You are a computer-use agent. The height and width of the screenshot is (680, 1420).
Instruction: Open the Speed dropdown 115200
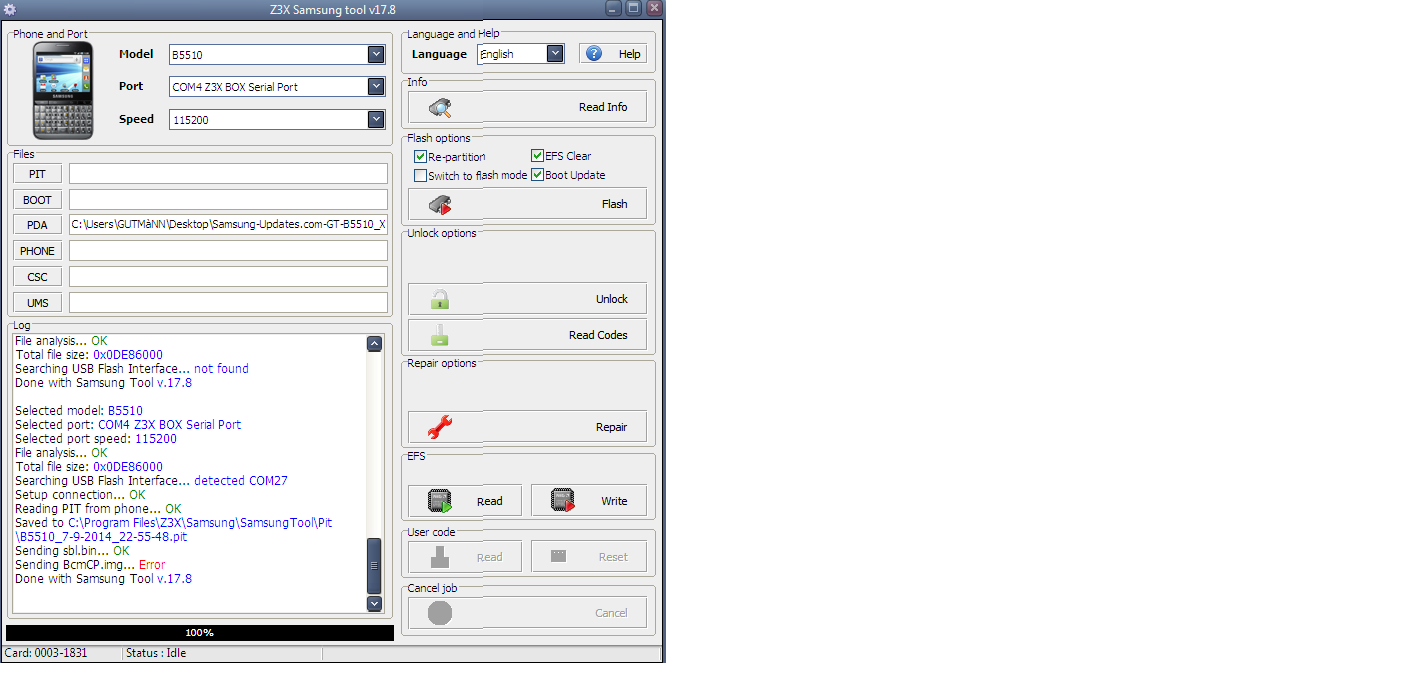coord(376,120)
